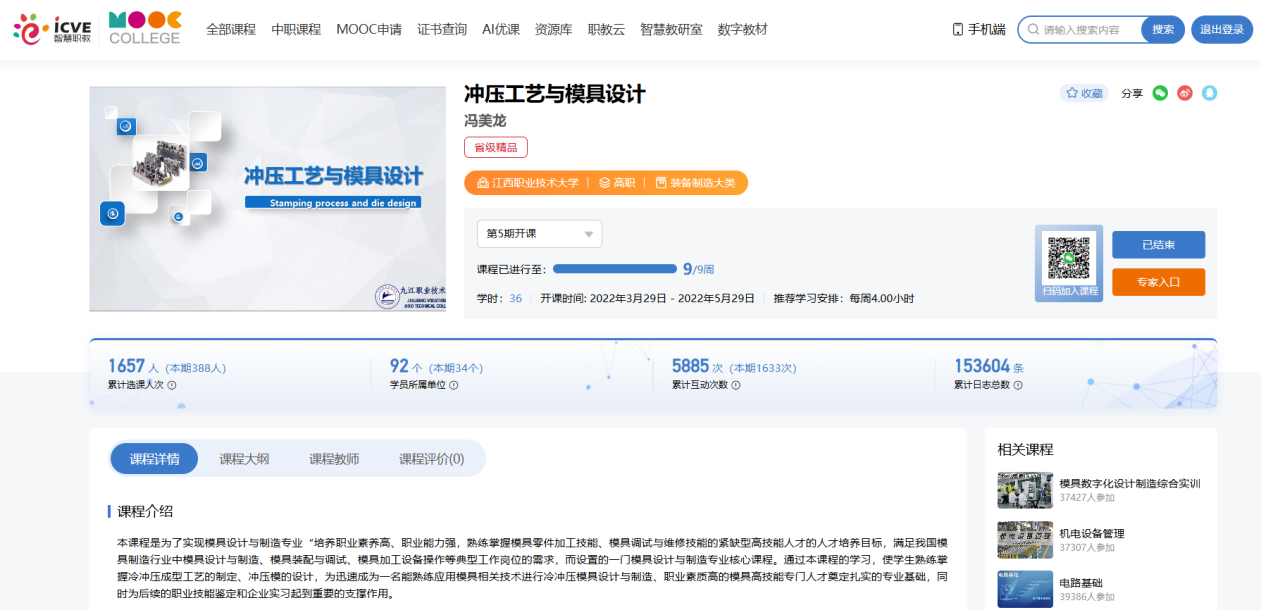Screen dimensions: 1261x610
Task: Share course via QQ icon
Action: click(x=1209, y=93)
